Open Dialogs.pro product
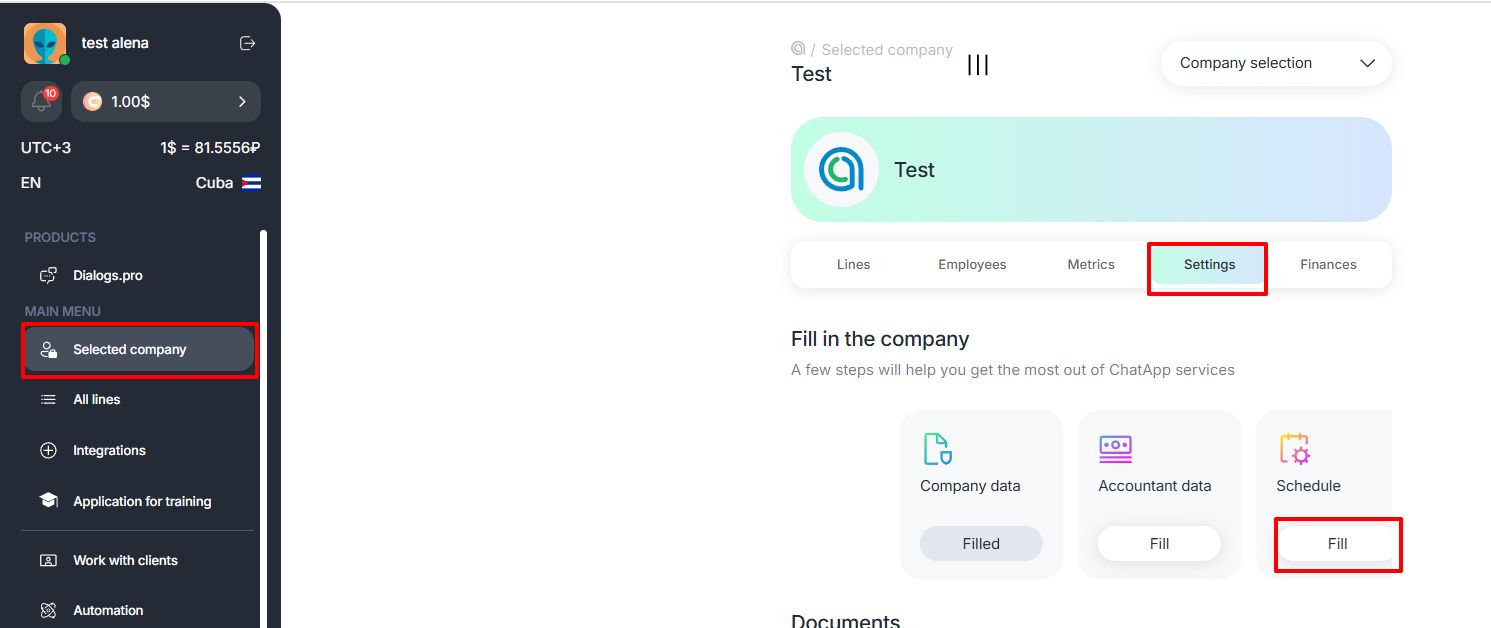Screen dimensions: 1491x628 click(107, 275)
